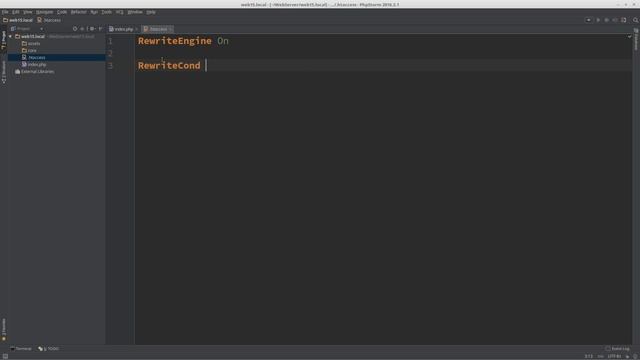Toggle the Favorites tool window side tab
The image size is (640, 360).
point(4,329)
